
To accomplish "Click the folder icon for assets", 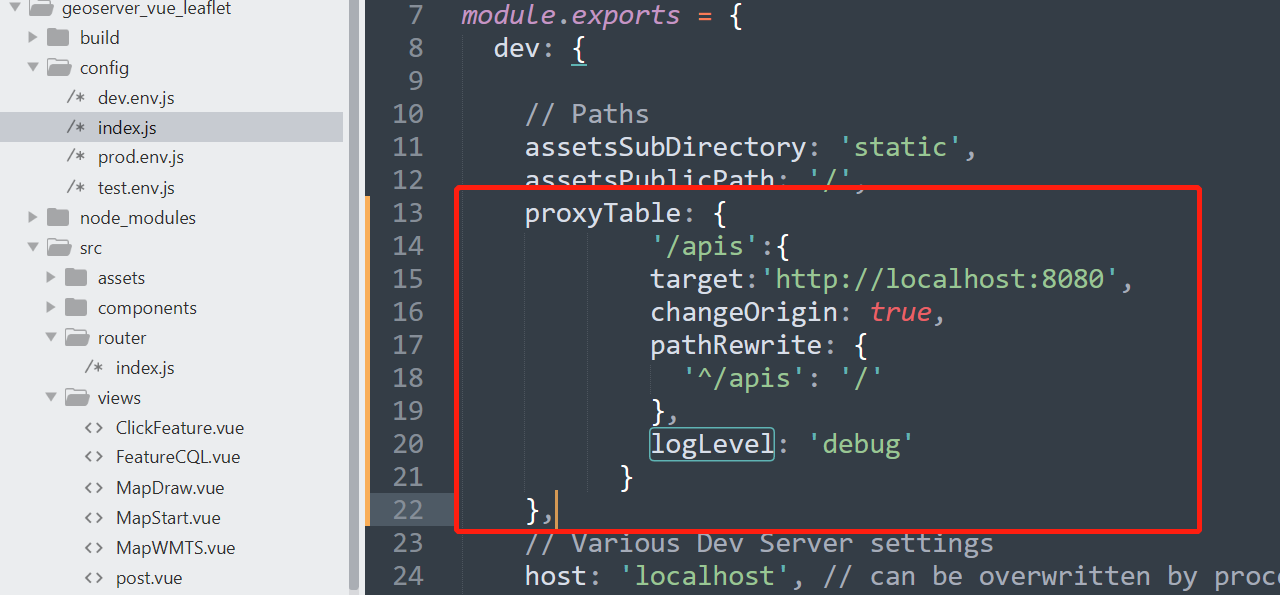I will tap(76, 277).
